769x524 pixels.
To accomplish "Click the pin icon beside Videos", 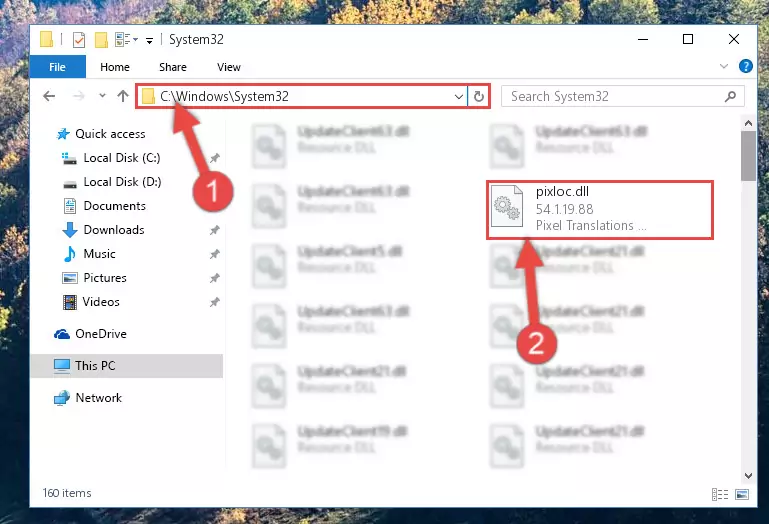I will [x=214, y=302].
